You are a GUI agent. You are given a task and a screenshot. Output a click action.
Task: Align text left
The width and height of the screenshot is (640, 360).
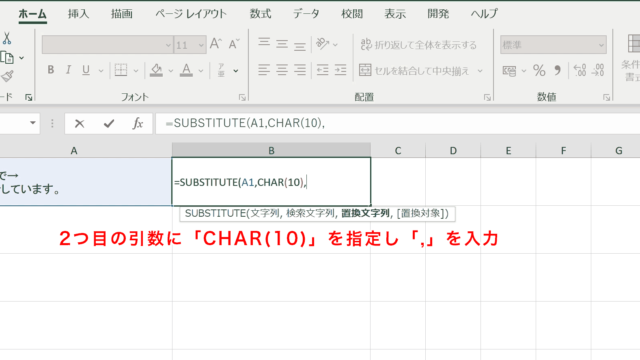(x=264, y=70)
